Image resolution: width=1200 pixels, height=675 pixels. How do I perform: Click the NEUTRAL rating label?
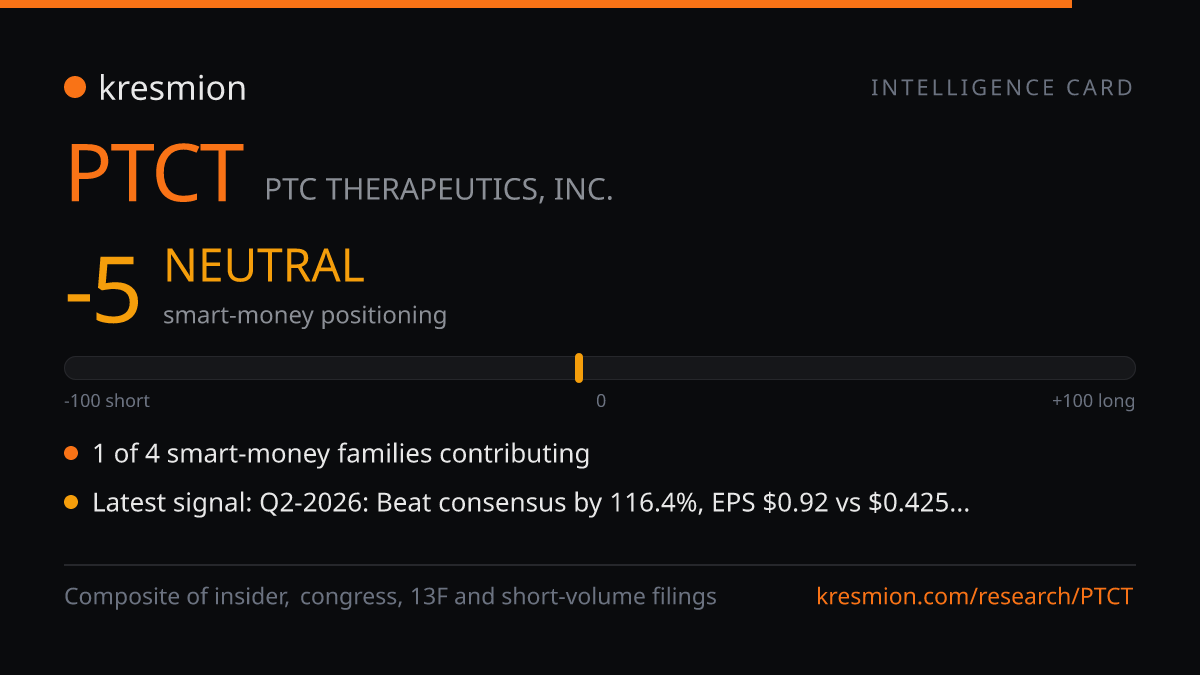(x=264, y=266)
